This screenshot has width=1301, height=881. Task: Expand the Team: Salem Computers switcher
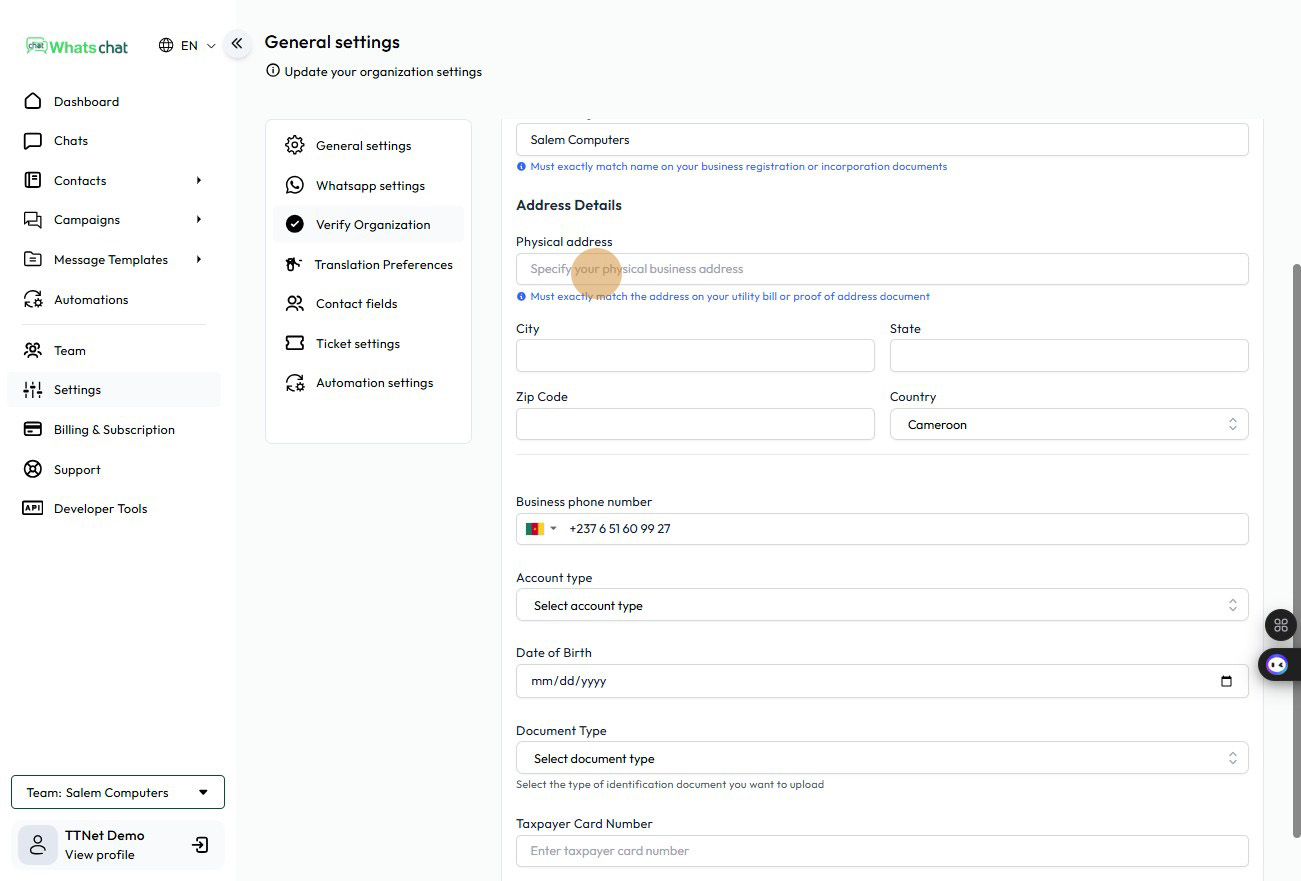click(118, 792)
